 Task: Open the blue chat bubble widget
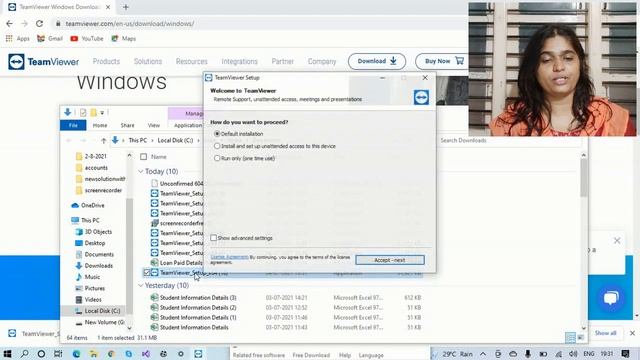click(611, 298)
